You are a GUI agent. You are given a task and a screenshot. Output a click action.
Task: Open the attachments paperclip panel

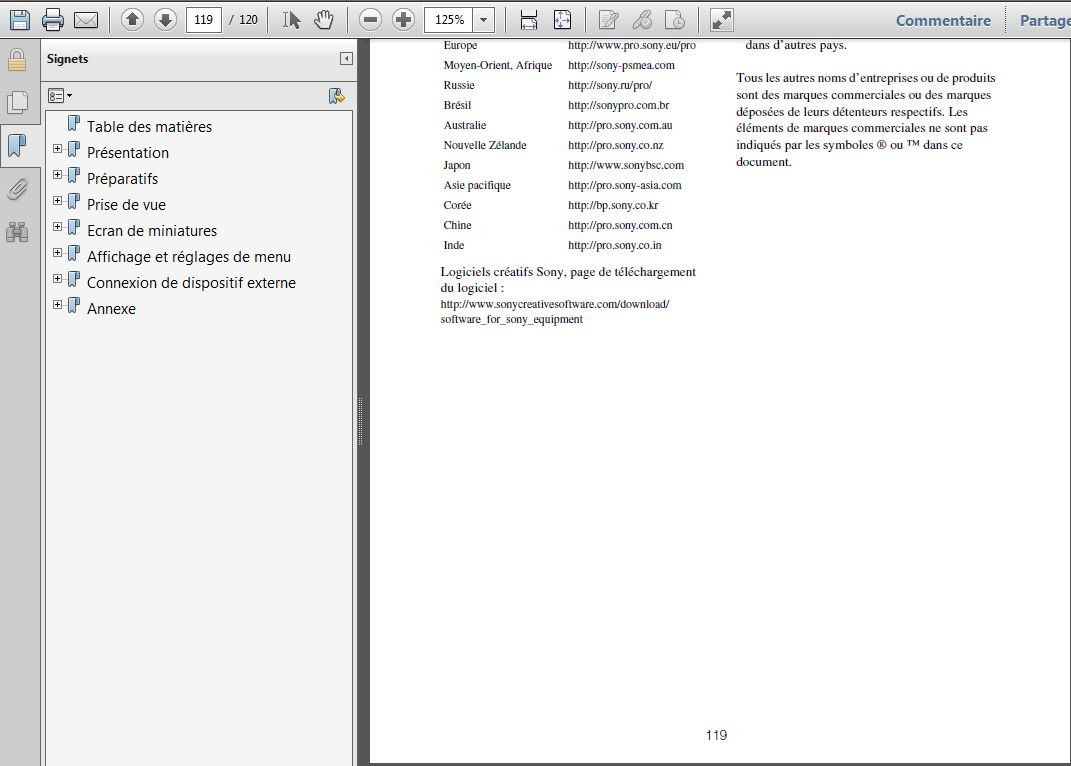point(17,189)
